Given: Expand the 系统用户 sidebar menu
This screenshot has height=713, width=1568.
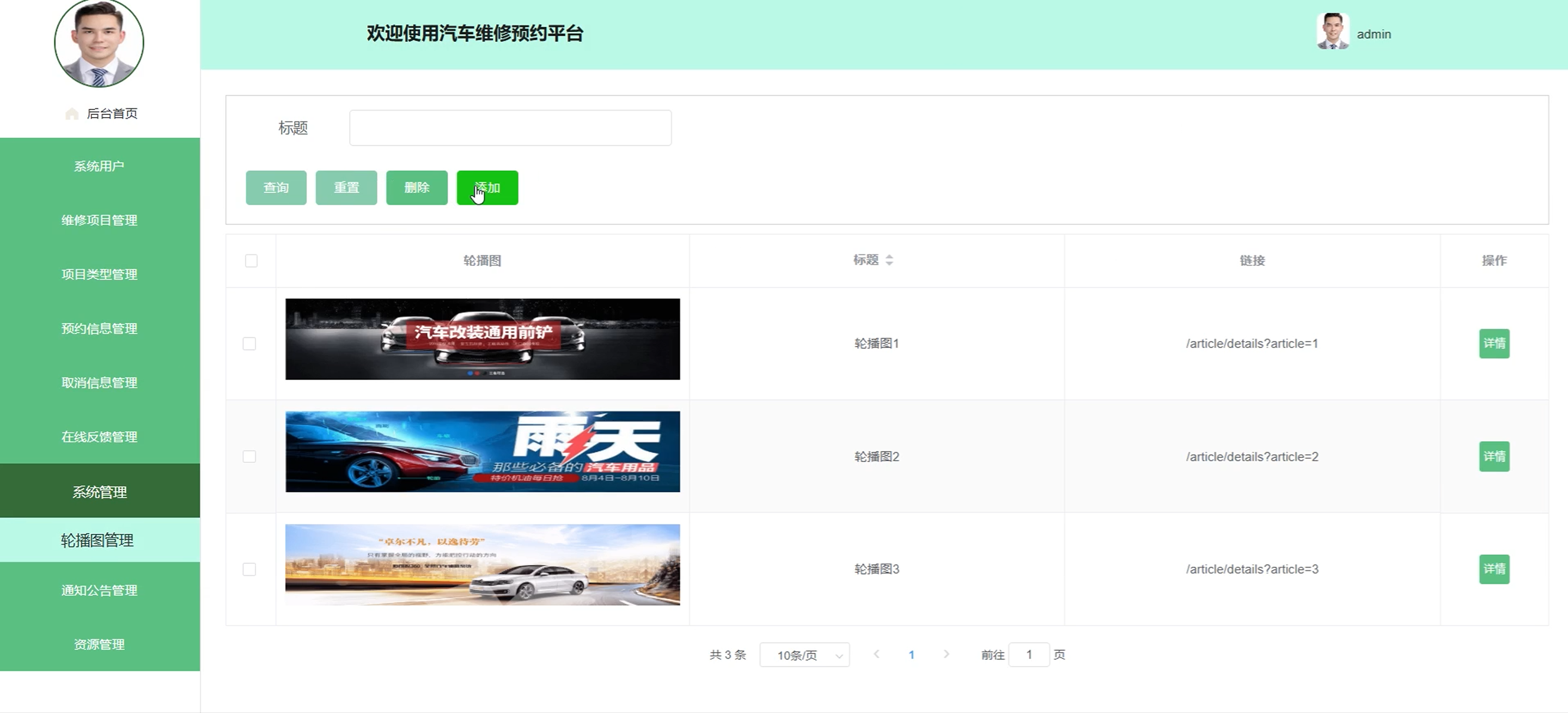Looking at the screenshot, I should coord(100,166).
